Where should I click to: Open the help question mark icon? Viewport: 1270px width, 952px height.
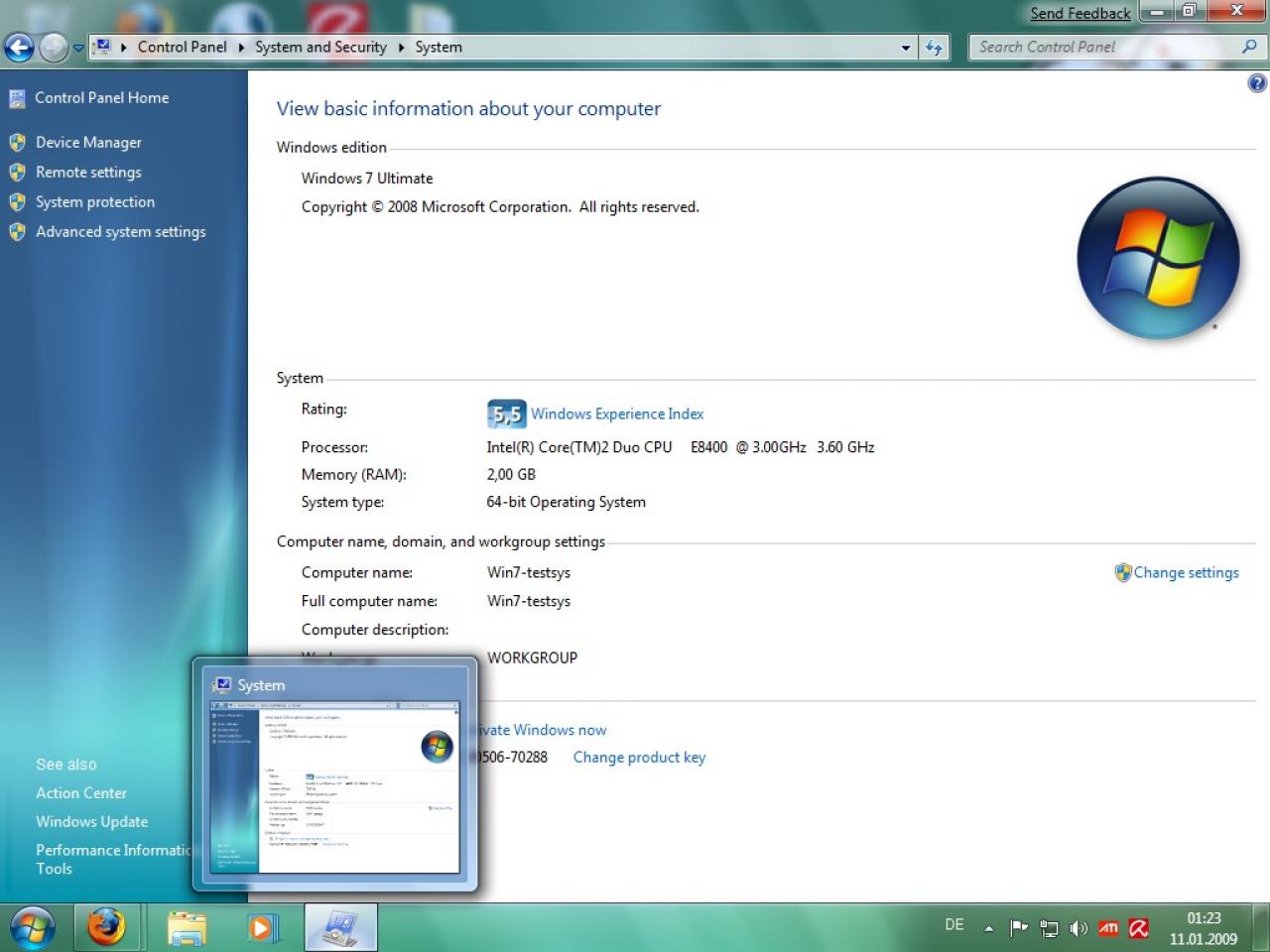pyautogui.click(x=1257, y=83)
